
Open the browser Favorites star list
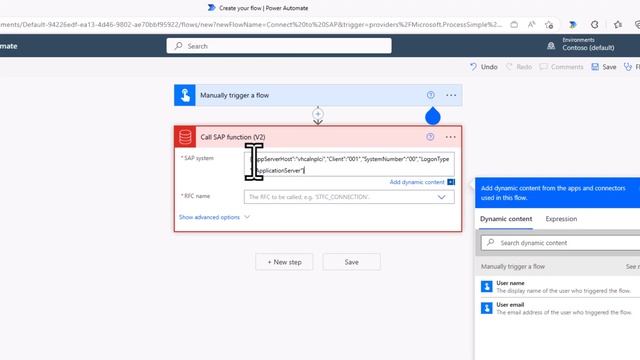[618, 24]
